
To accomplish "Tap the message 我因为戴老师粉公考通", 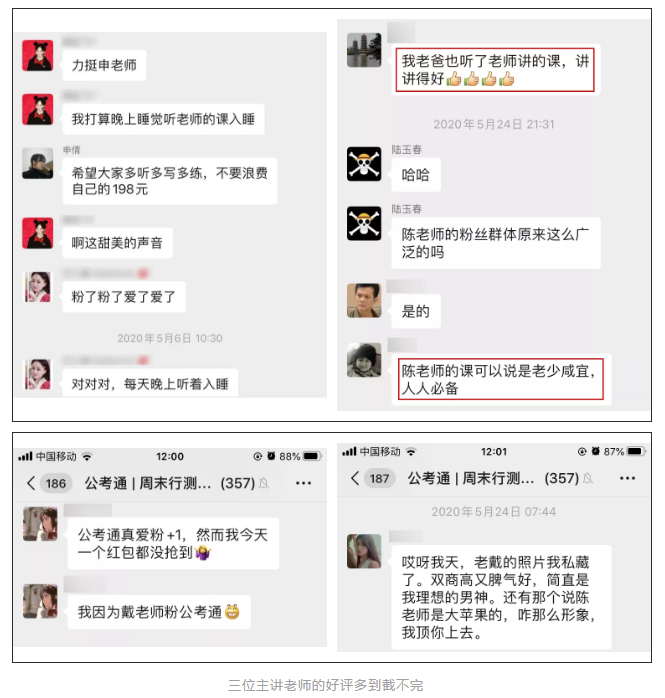I will [x=159, y=612].
